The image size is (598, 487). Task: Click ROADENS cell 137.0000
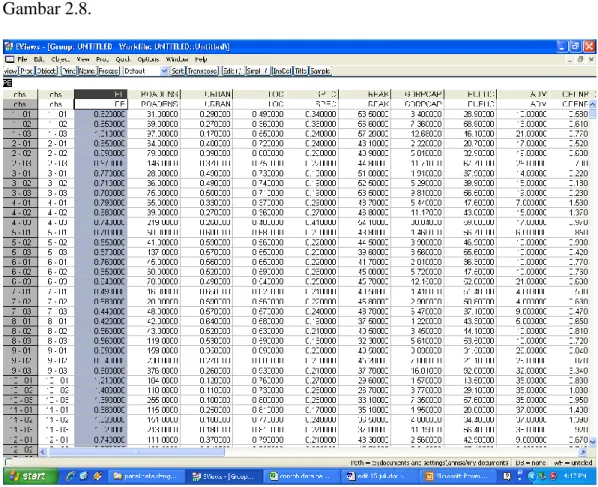(x=154, y=252)
